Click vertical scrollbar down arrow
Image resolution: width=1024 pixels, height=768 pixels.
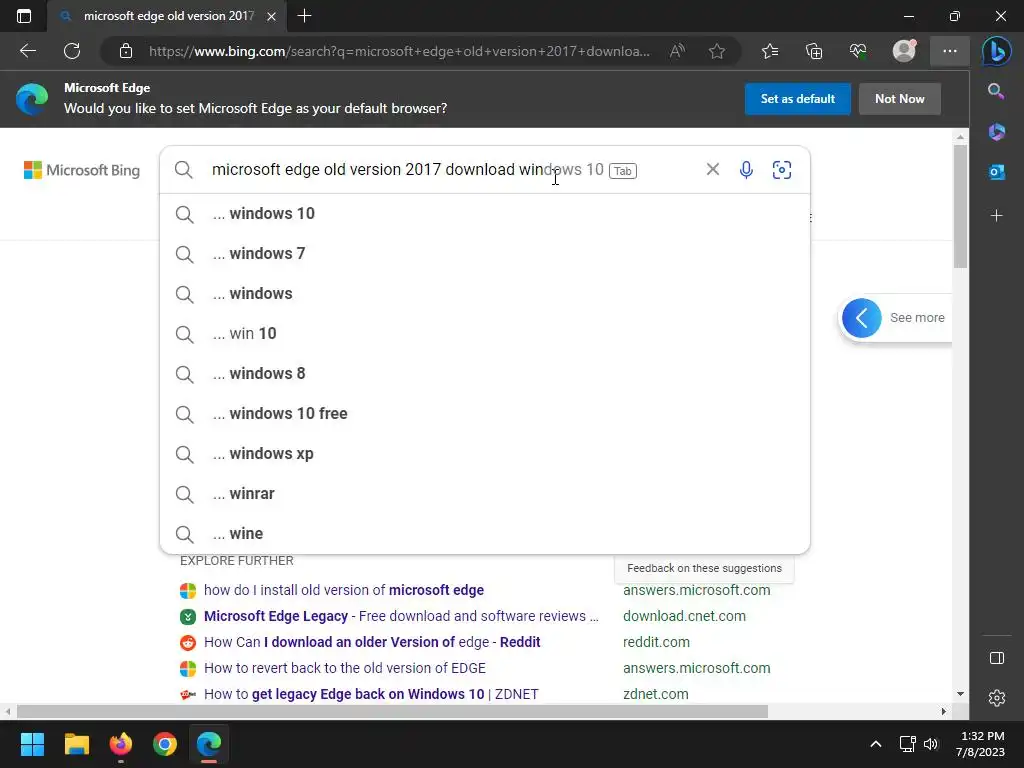coord(960,694)
